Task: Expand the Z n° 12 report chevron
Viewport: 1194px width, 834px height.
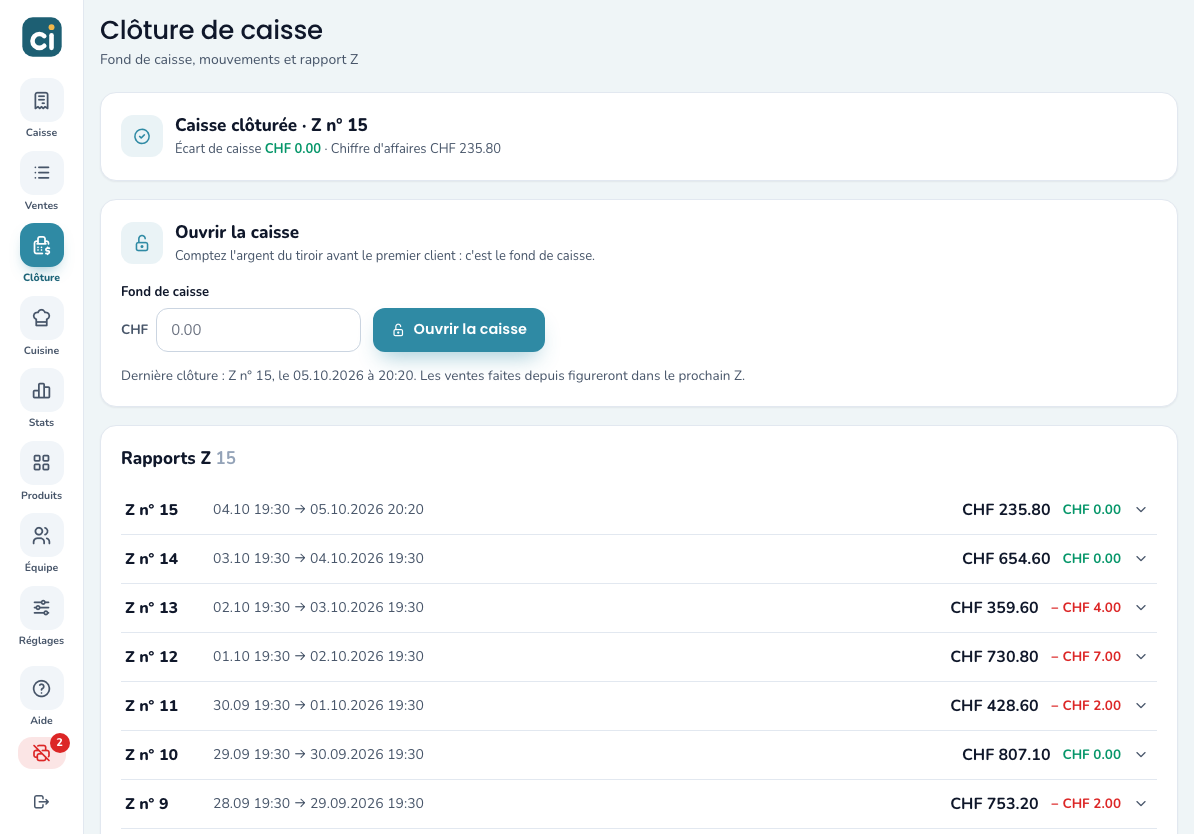Action: coord(1141,657)
